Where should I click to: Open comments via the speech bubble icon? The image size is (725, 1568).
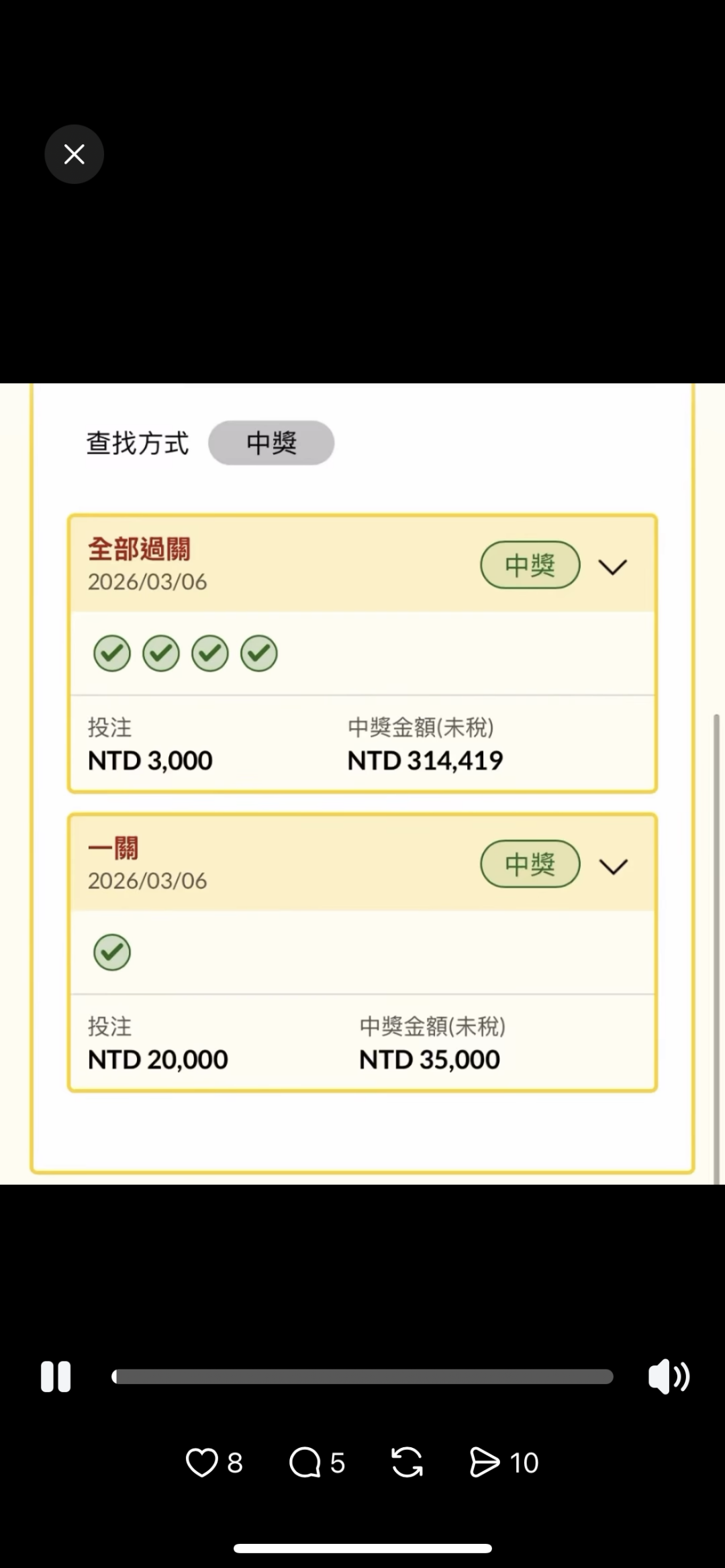pos(305,1463)
